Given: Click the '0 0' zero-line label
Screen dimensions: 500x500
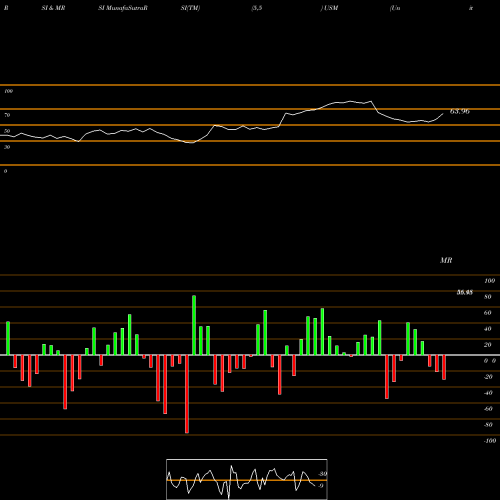Looking at the screenshot, I should point(490,361).
